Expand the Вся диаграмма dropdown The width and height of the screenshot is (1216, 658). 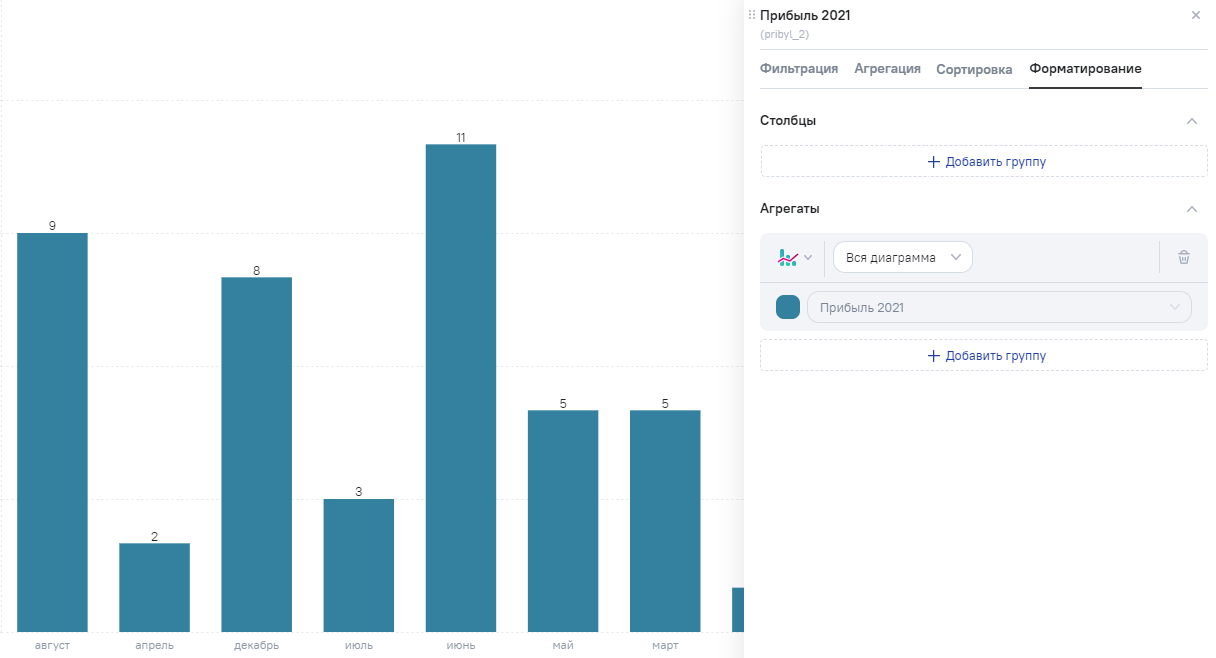pyautogui.click(x=902, y=258)
